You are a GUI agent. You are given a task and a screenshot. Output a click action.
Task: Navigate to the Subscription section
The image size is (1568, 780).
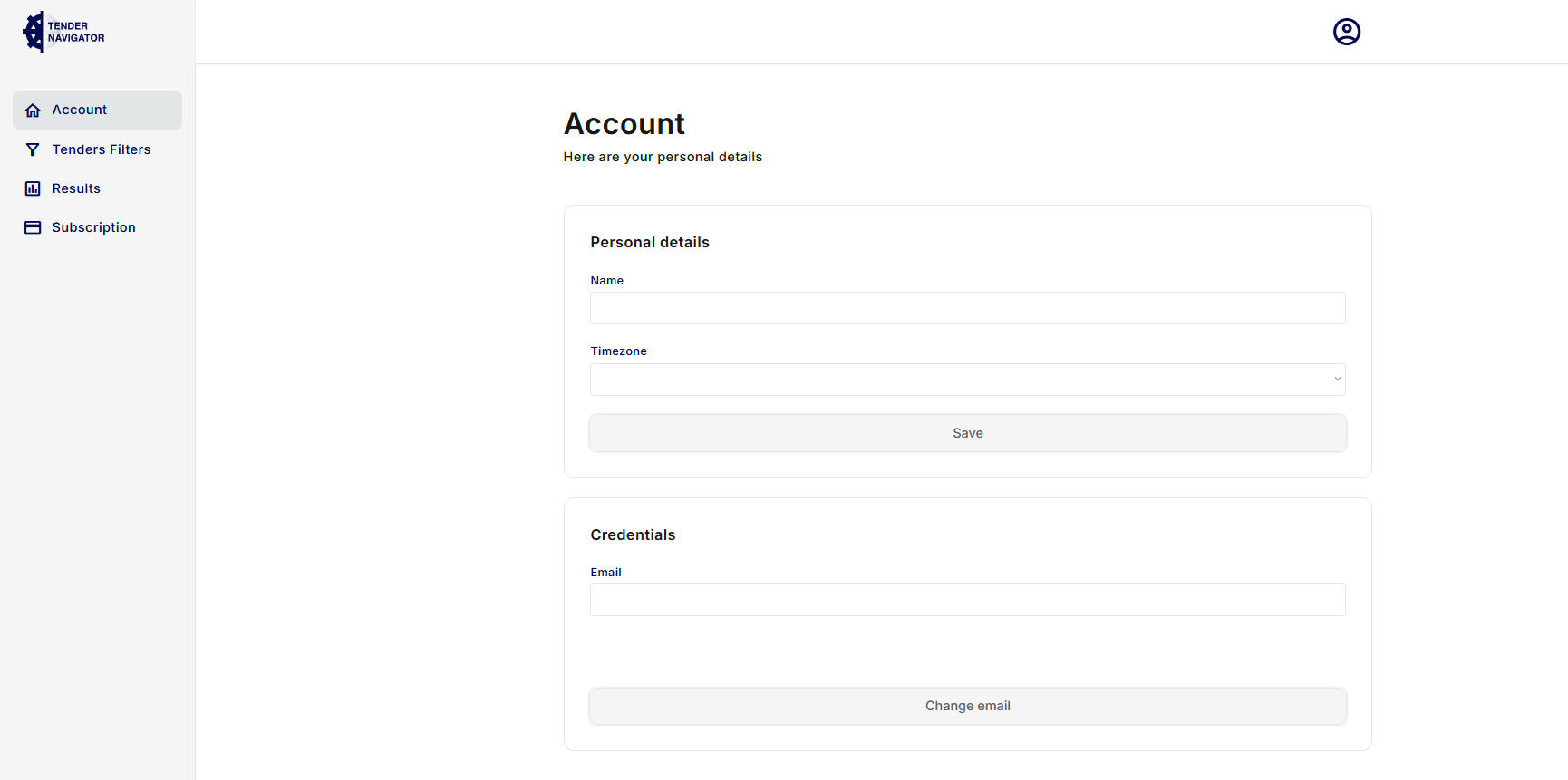tap(93, 227)
